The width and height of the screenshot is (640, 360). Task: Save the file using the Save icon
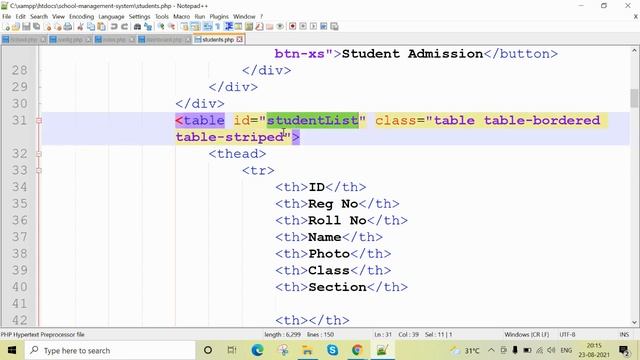point(26,27)
